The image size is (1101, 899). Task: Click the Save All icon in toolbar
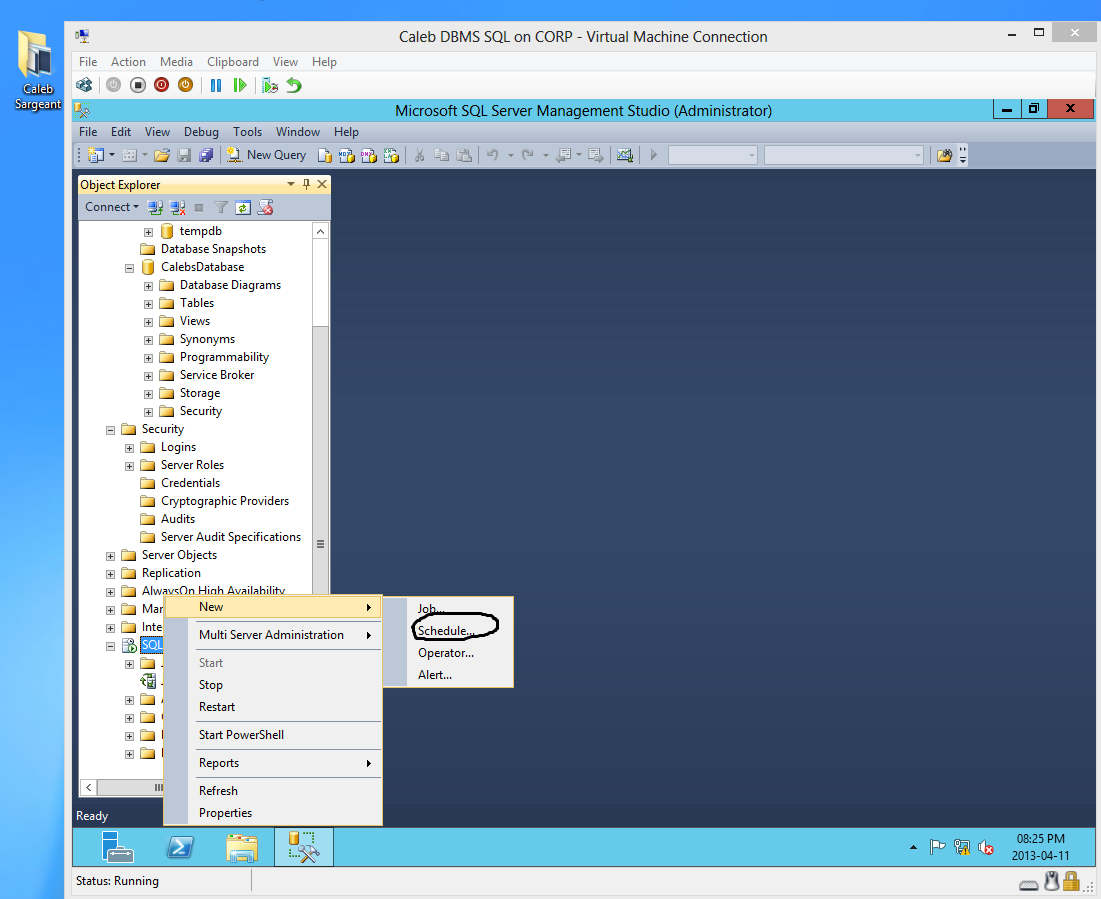(x=206, y=155)
